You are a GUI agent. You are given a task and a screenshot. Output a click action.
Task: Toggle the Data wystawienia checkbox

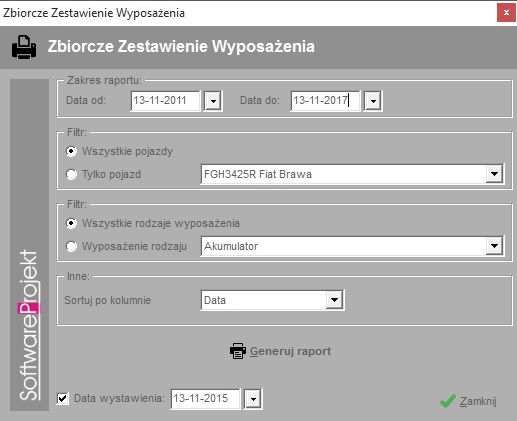click(x=63, y=398)
